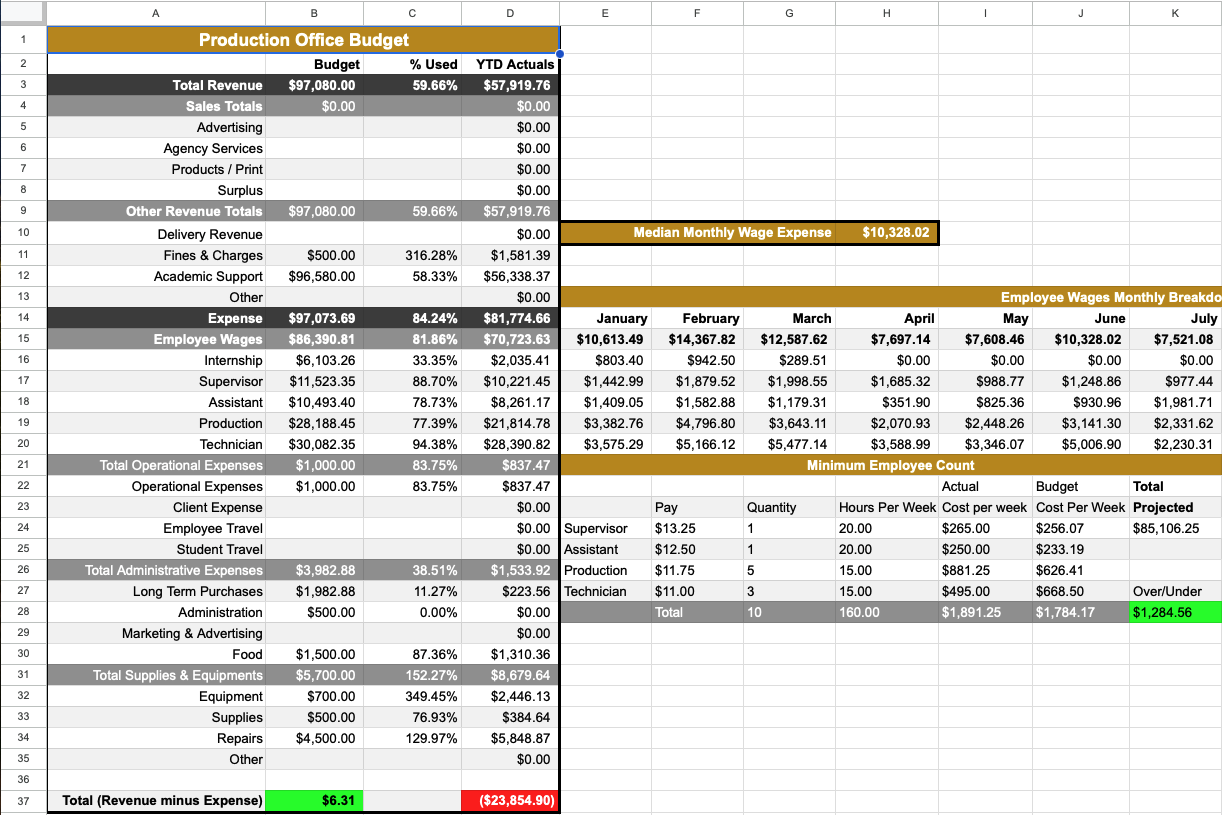Select the red ($23,854.90) total cell
Viewport: 1222px width, 815px height.
(510, 801)
